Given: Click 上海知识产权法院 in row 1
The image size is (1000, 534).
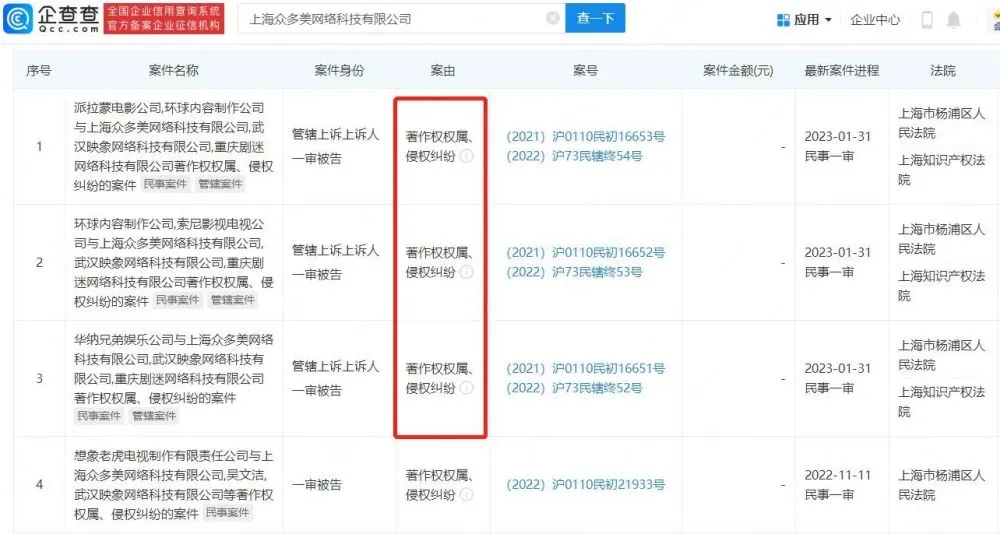Looking at the screenshot, I should pyautogui.click(x=941, y=170).
